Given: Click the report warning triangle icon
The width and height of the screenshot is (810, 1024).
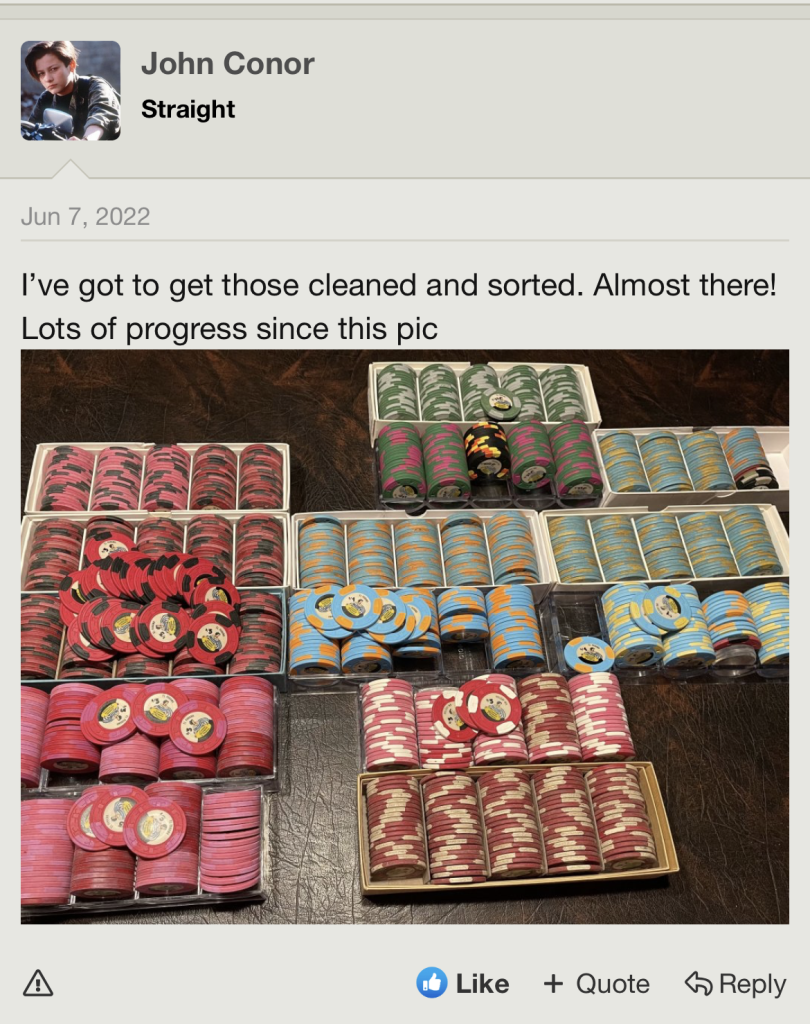Looking at the screenshot, I should [x=38, y=983].
